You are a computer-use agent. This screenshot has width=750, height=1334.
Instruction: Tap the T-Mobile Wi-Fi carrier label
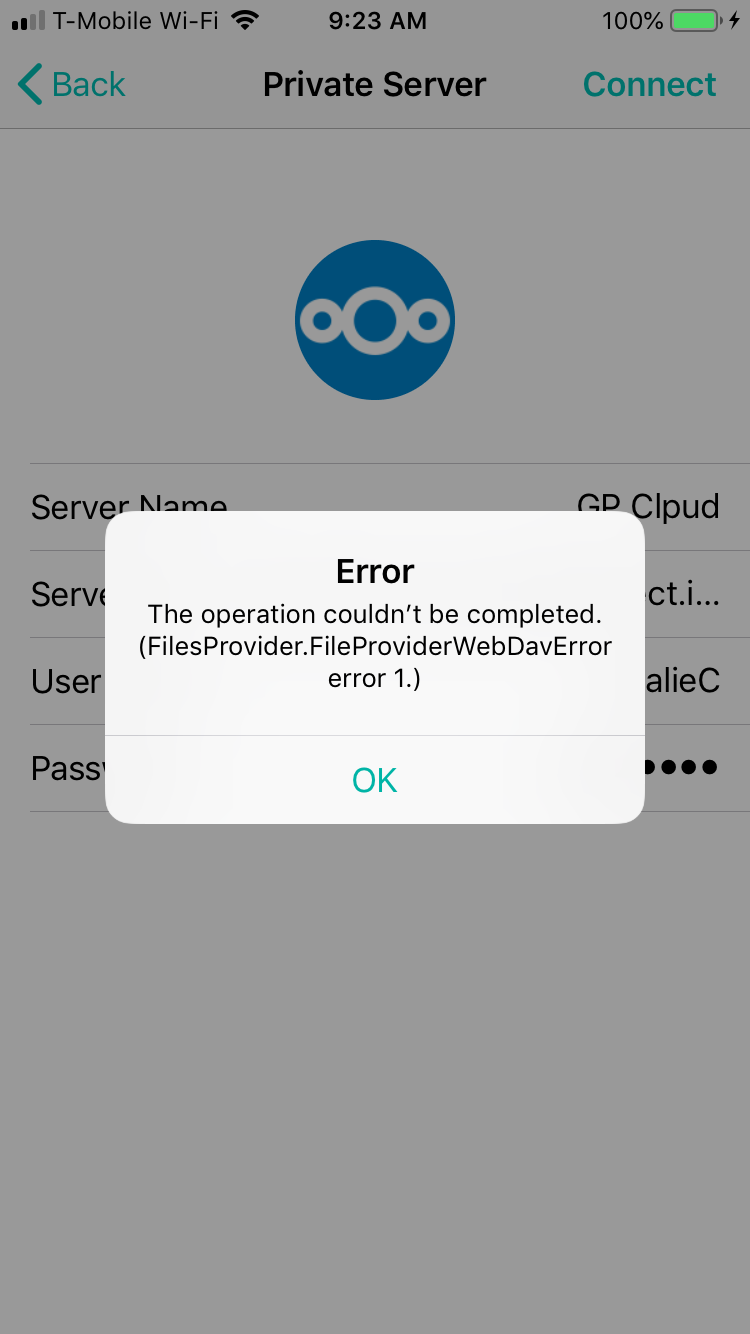135,20
